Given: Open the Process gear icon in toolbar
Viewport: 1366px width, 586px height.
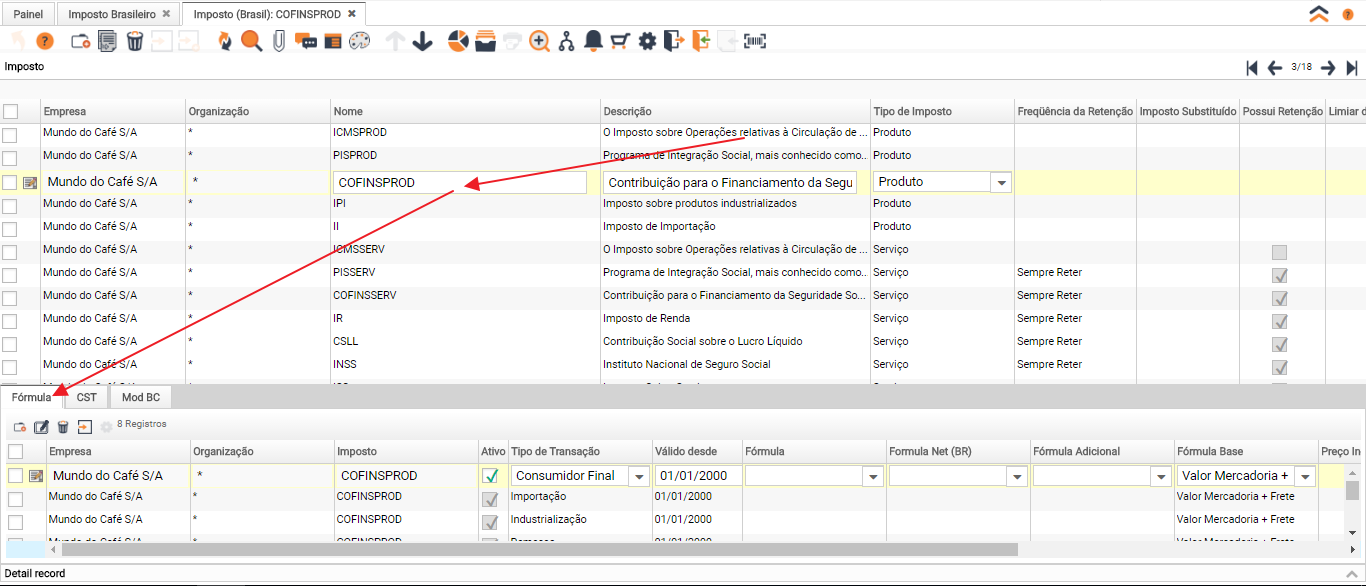Looking at the screenshot, I should click(647, 41).
